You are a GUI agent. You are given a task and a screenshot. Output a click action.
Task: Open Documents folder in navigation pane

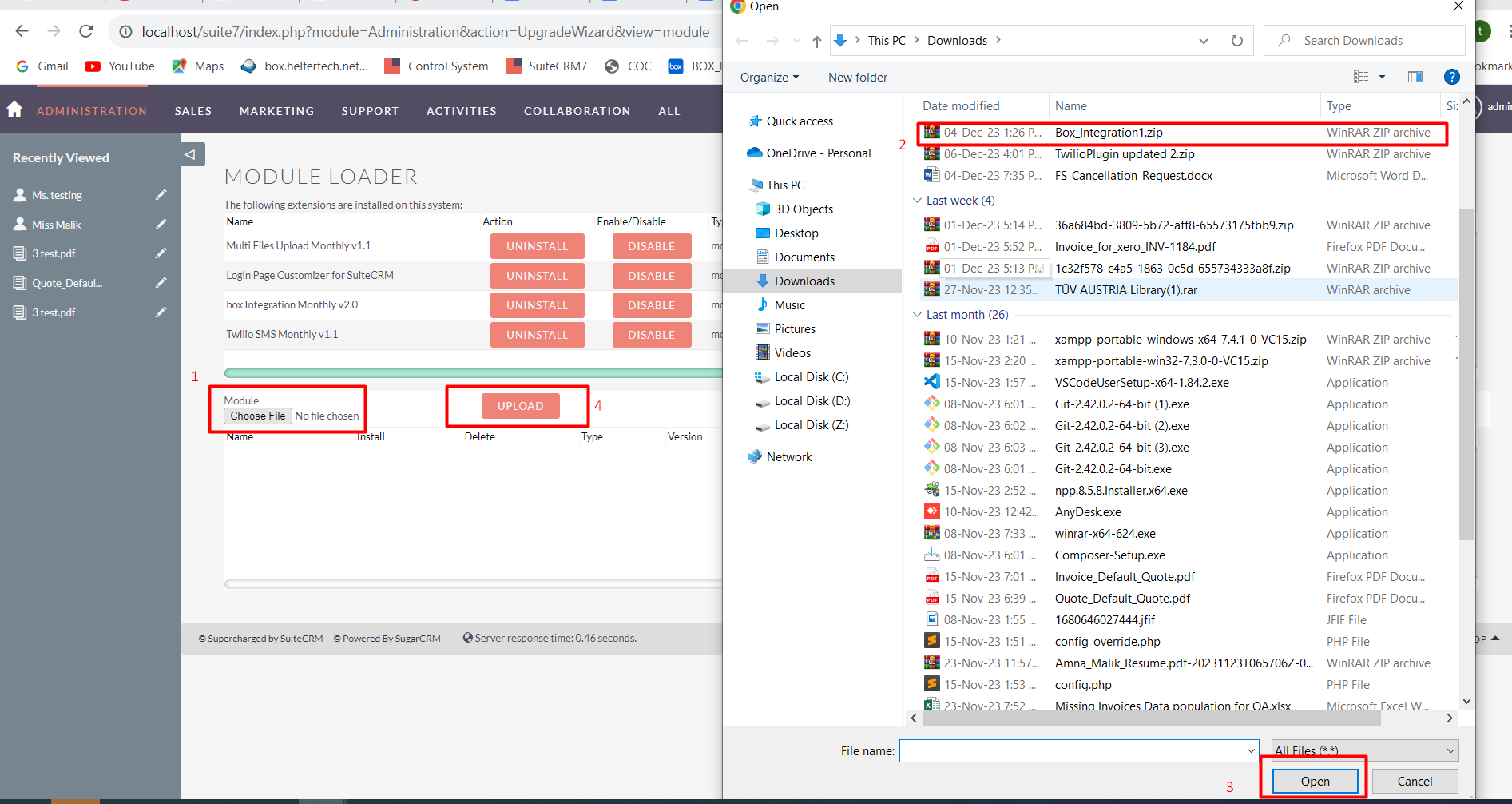coord(795,257)
